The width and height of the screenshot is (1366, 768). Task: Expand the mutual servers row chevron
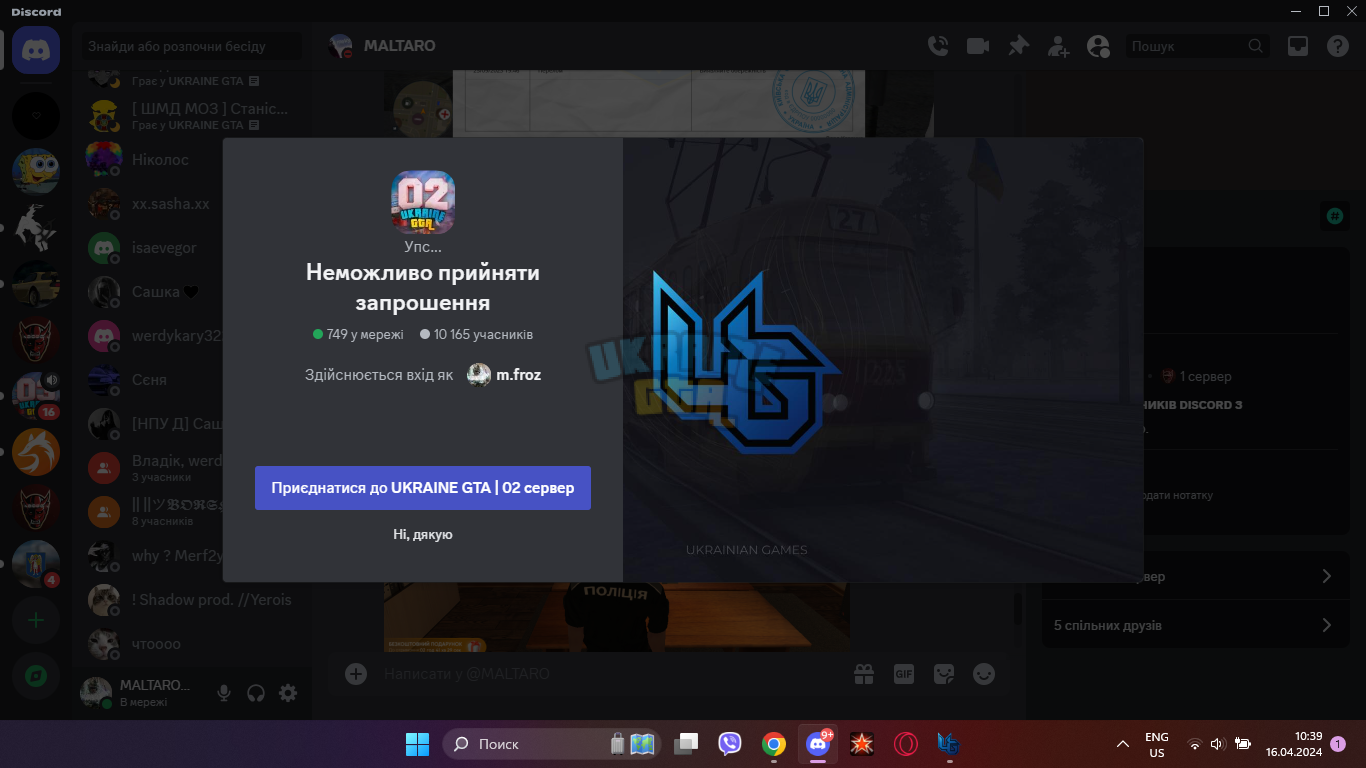1327,576
